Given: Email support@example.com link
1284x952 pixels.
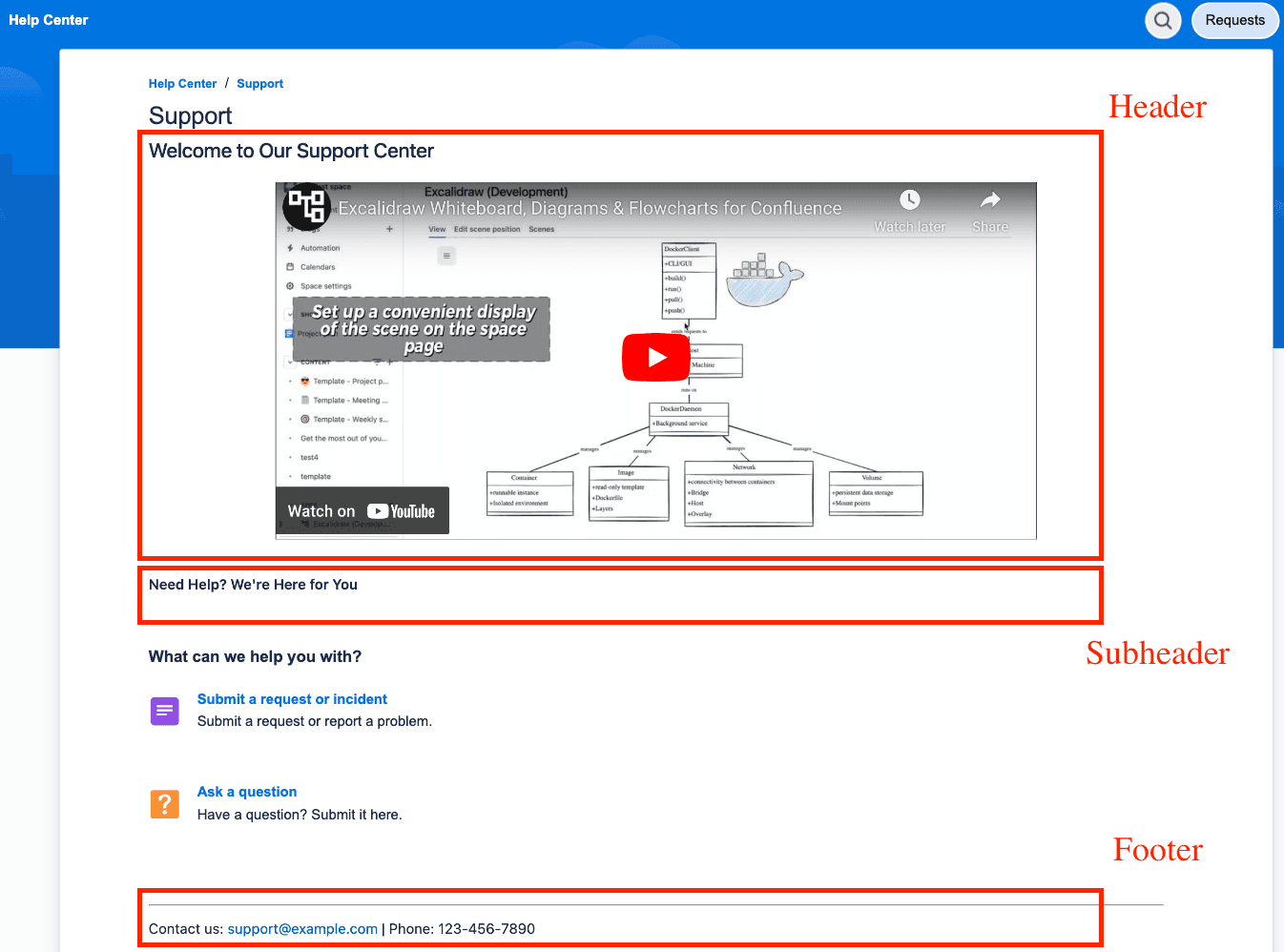Looking at the screenshot, I should coord(302,929).
